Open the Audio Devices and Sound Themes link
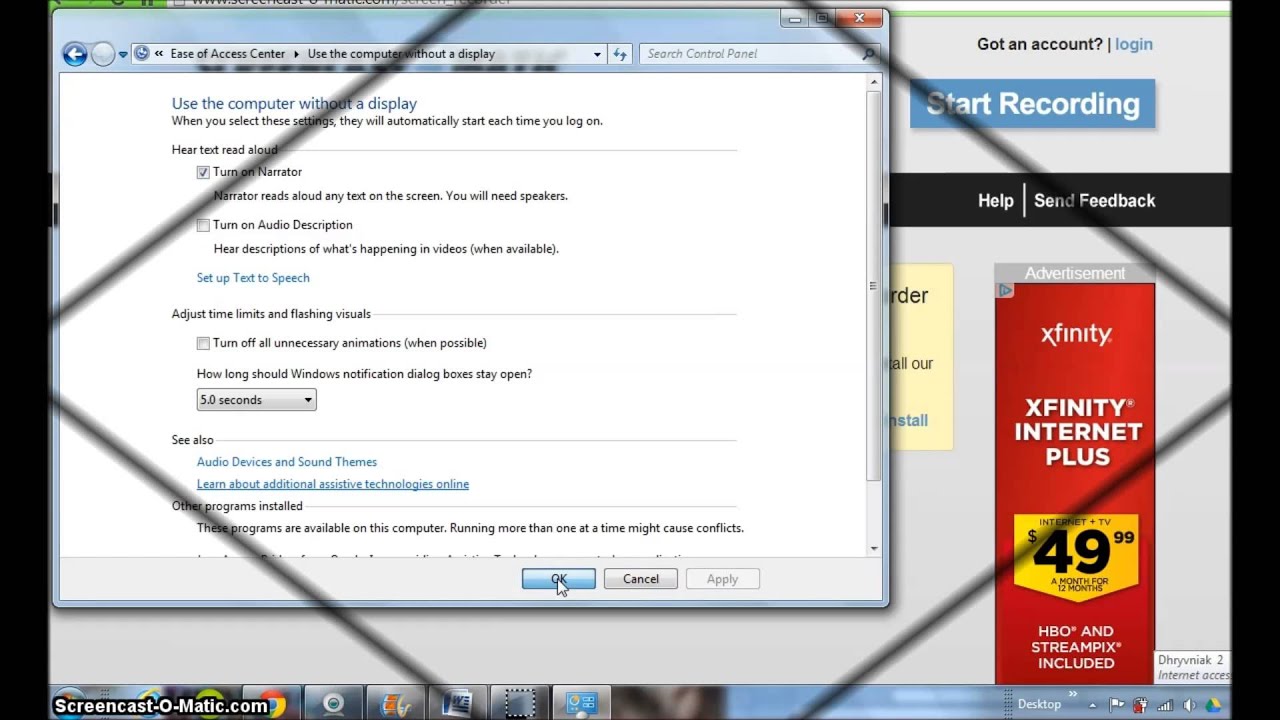The image size is (1280, 720). (287, 462)
